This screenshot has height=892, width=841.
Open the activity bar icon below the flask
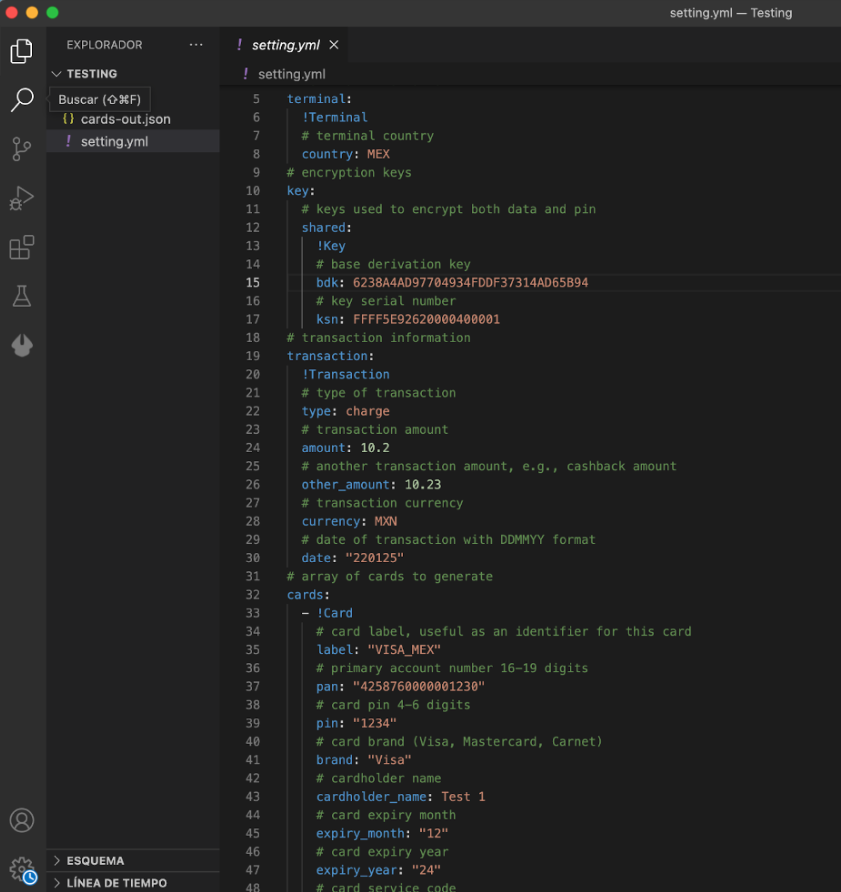[22, 345]
